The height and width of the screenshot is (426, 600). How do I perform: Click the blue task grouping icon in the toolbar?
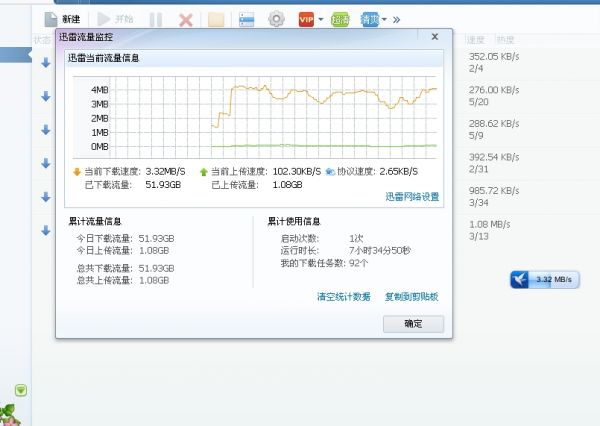pos(246,19)
